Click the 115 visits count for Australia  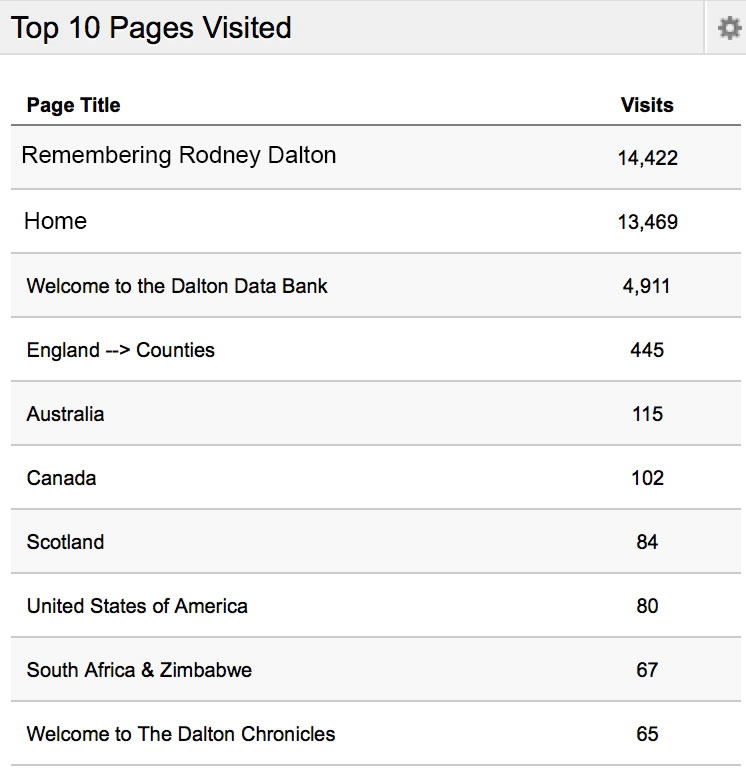[647, 414]
